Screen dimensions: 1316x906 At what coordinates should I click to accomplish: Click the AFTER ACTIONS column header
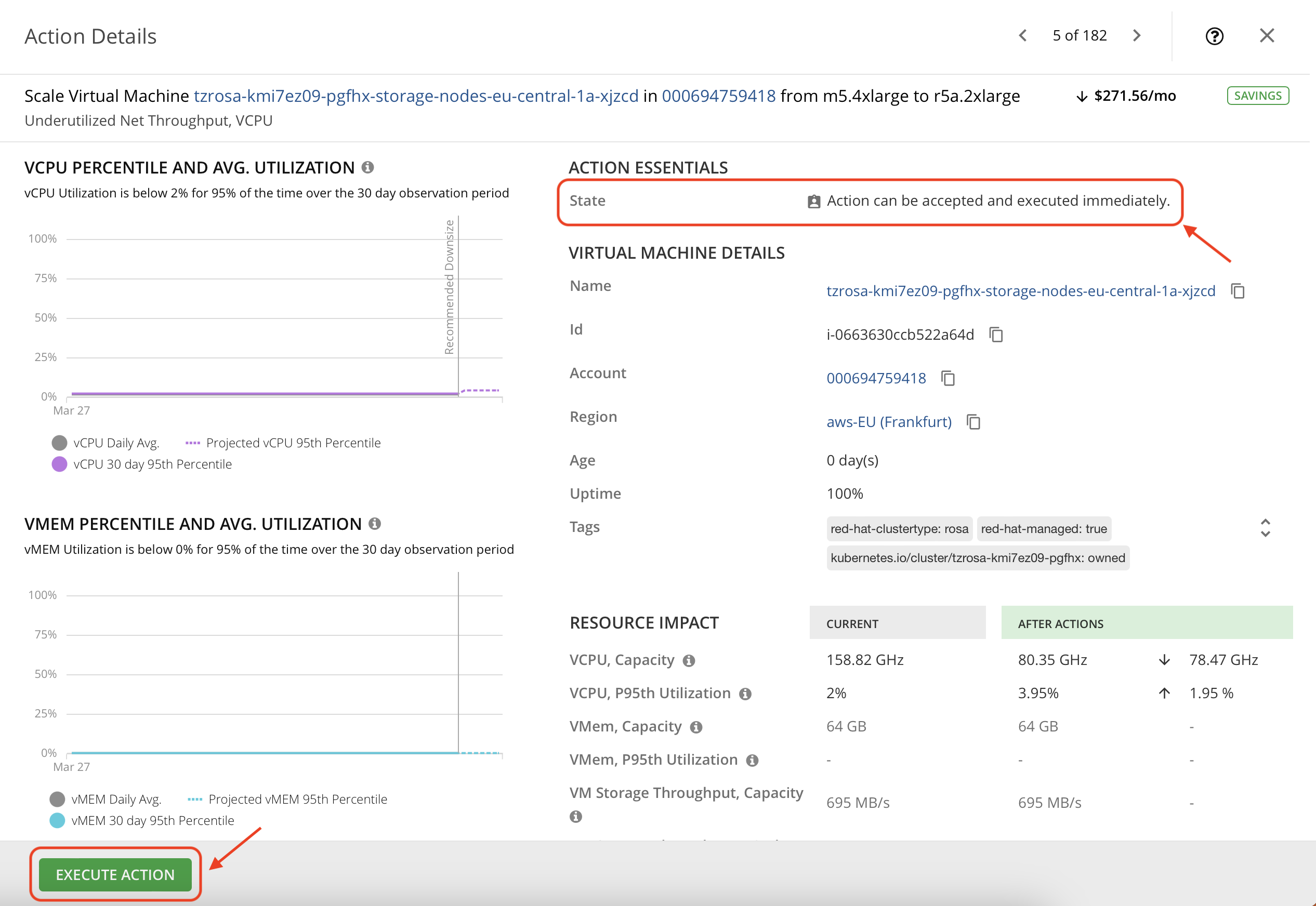[x=1147, y=623]
